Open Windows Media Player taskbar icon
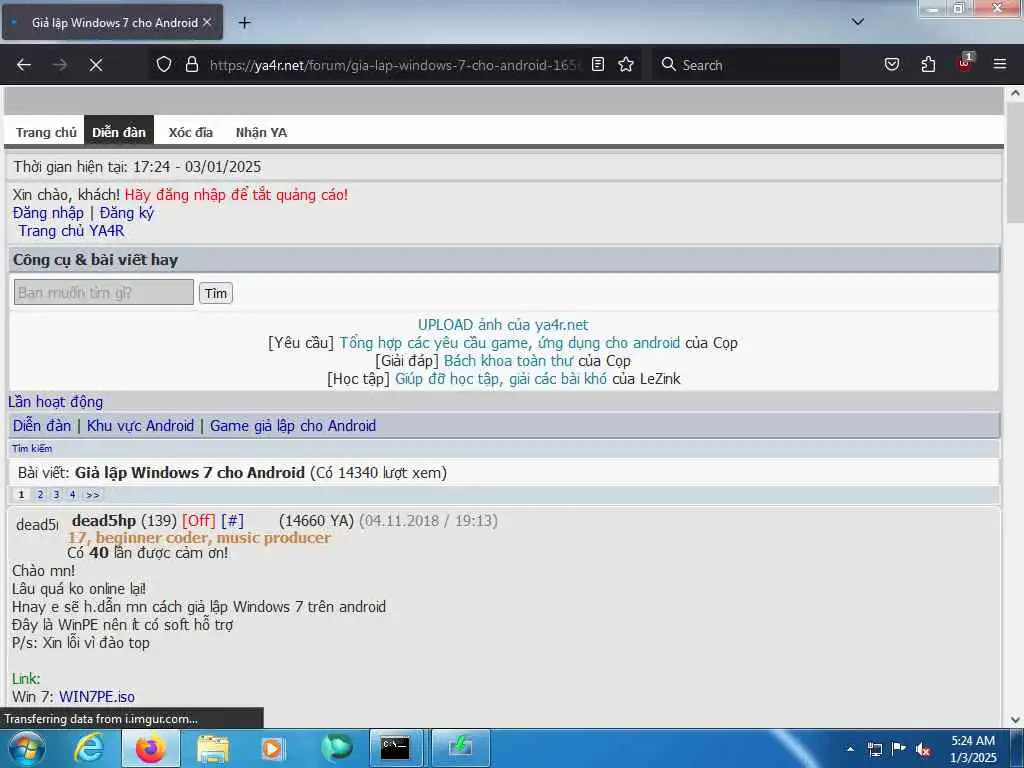The image size is (1024, 768). click(x=273, y=748)
